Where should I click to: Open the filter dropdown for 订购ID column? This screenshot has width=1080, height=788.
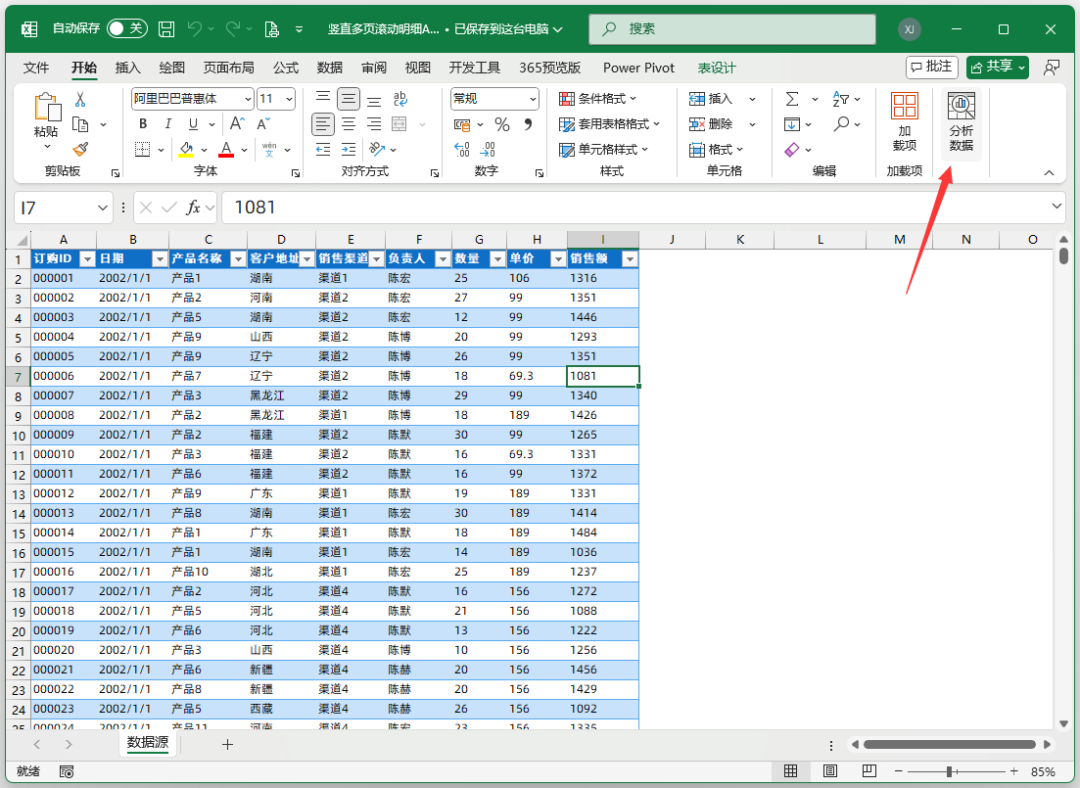point(87,259)
